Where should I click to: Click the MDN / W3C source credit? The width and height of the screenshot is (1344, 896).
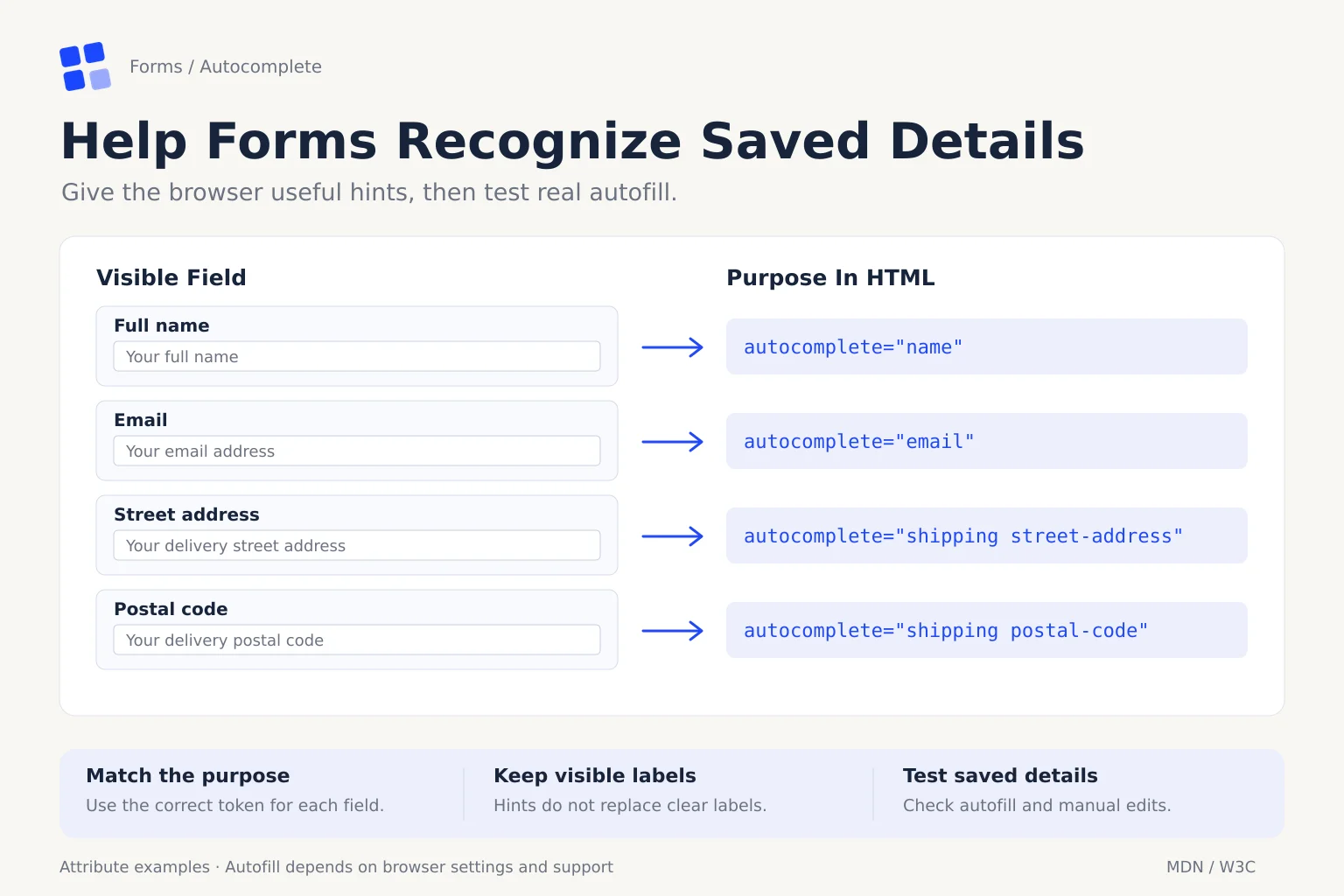(x=1211, y=867)
